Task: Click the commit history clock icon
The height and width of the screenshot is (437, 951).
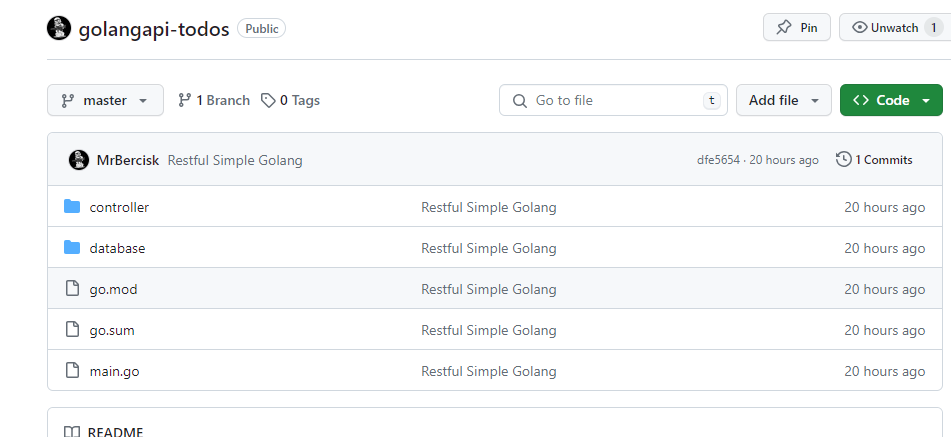Action: (x=843, y=160)
